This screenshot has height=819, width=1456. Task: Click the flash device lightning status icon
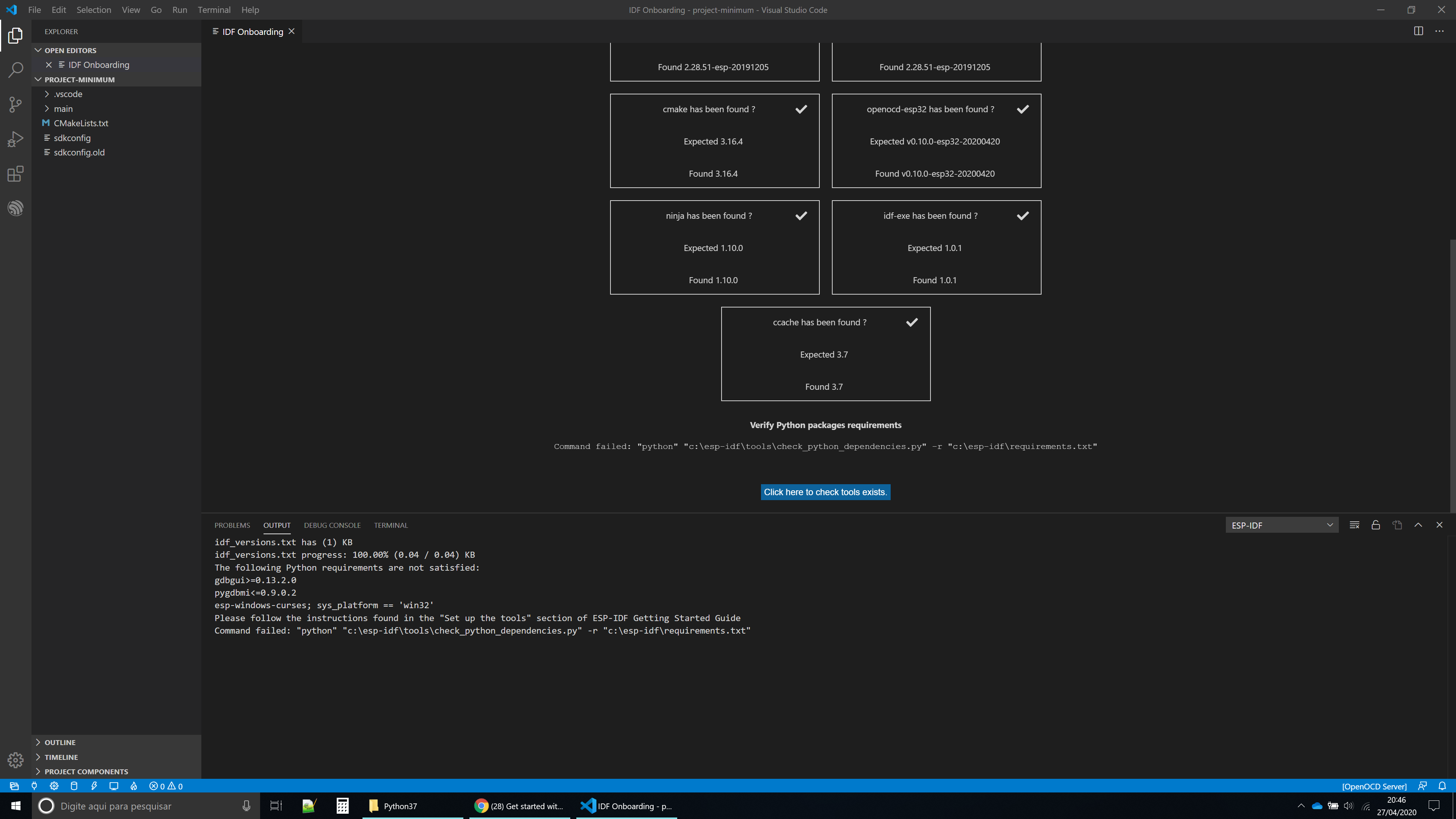pos(94,786)
